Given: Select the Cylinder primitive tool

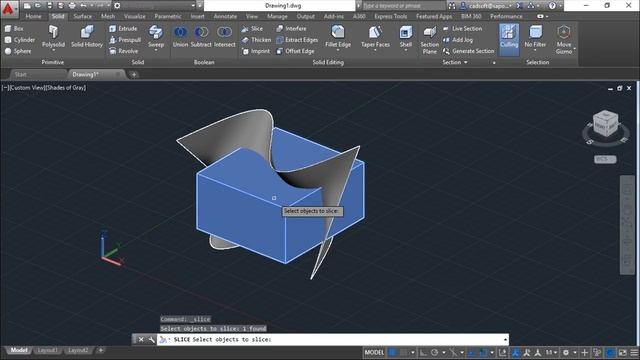Looking at the screenshot, I should (x=20, y=40).
